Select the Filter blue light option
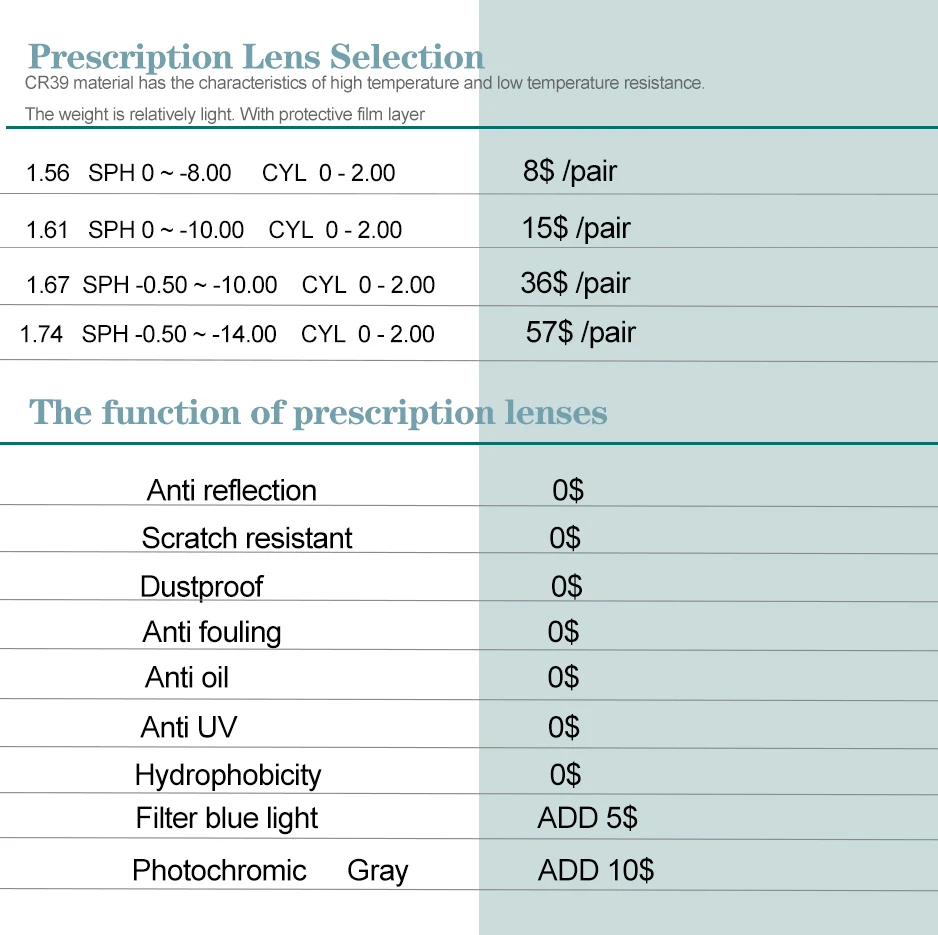This screenshot has height=935, width=938. pyautogui.click(x=227, y=818)
